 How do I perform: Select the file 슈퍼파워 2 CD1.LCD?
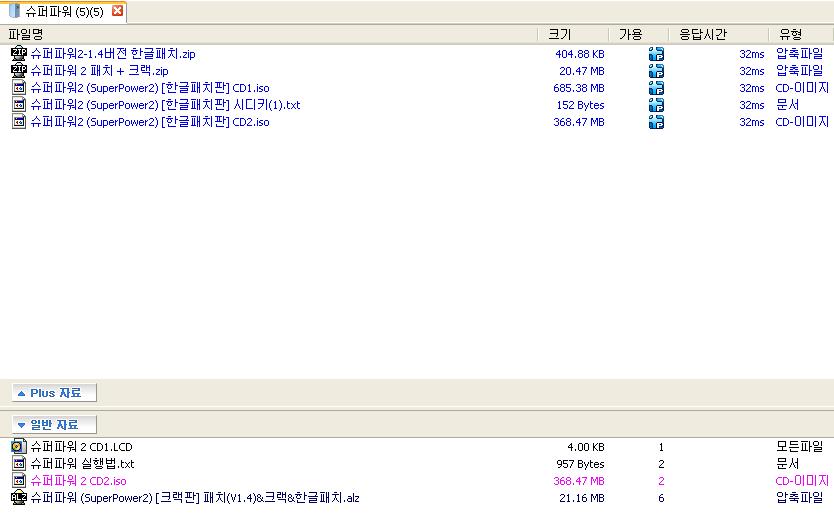tap(81, 447)
